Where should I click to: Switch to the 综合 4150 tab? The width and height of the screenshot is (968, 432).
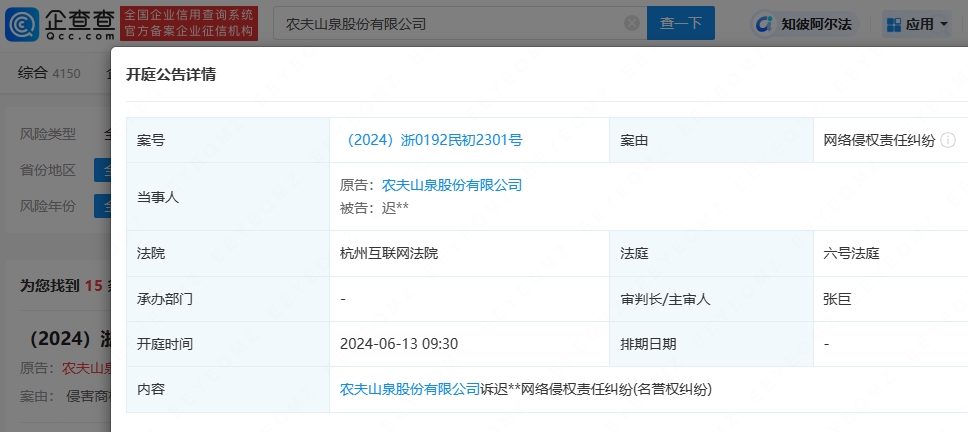point(49,73)
